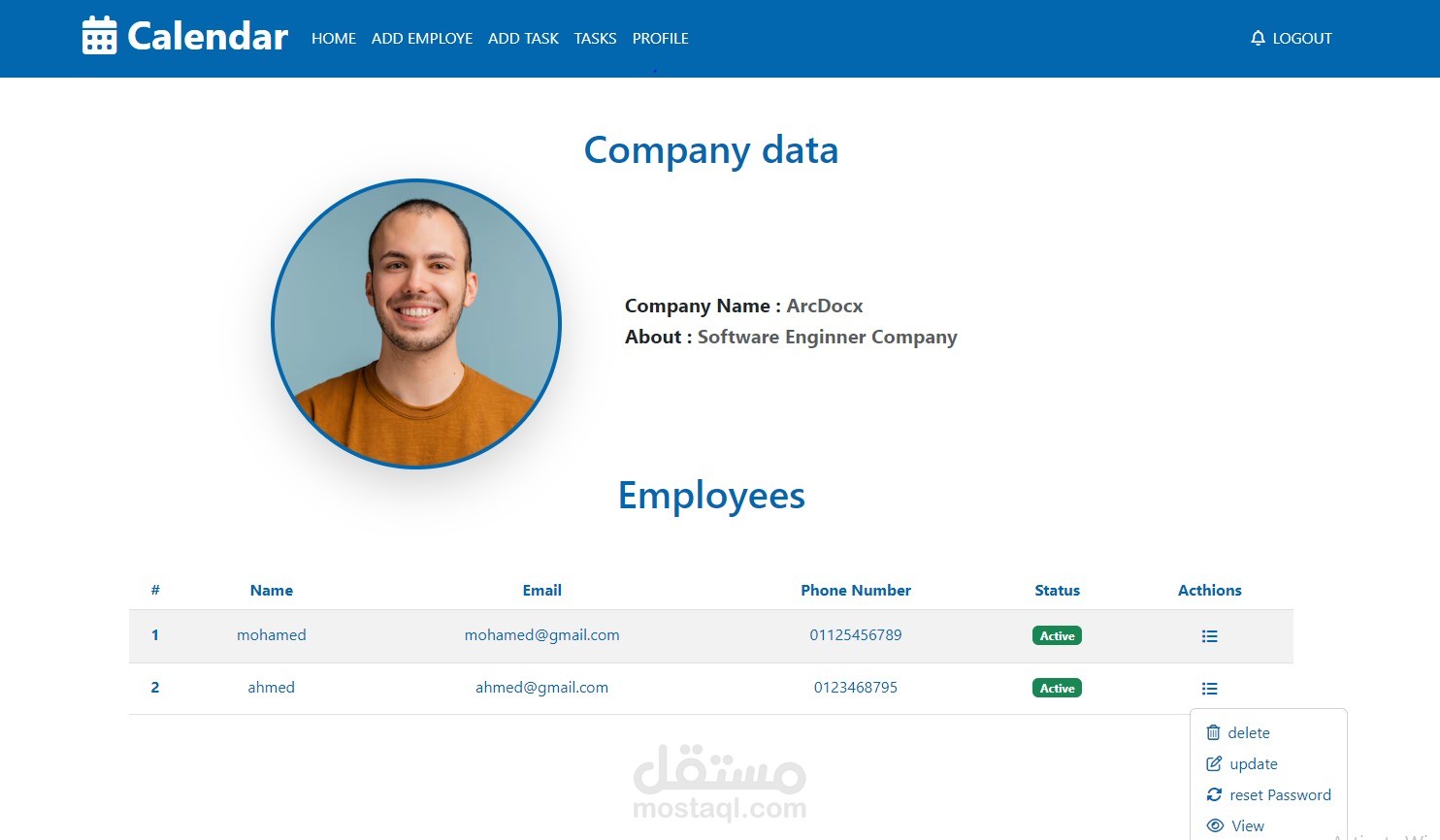
Task: Open the PROFILE page
Action: [661, 39]
